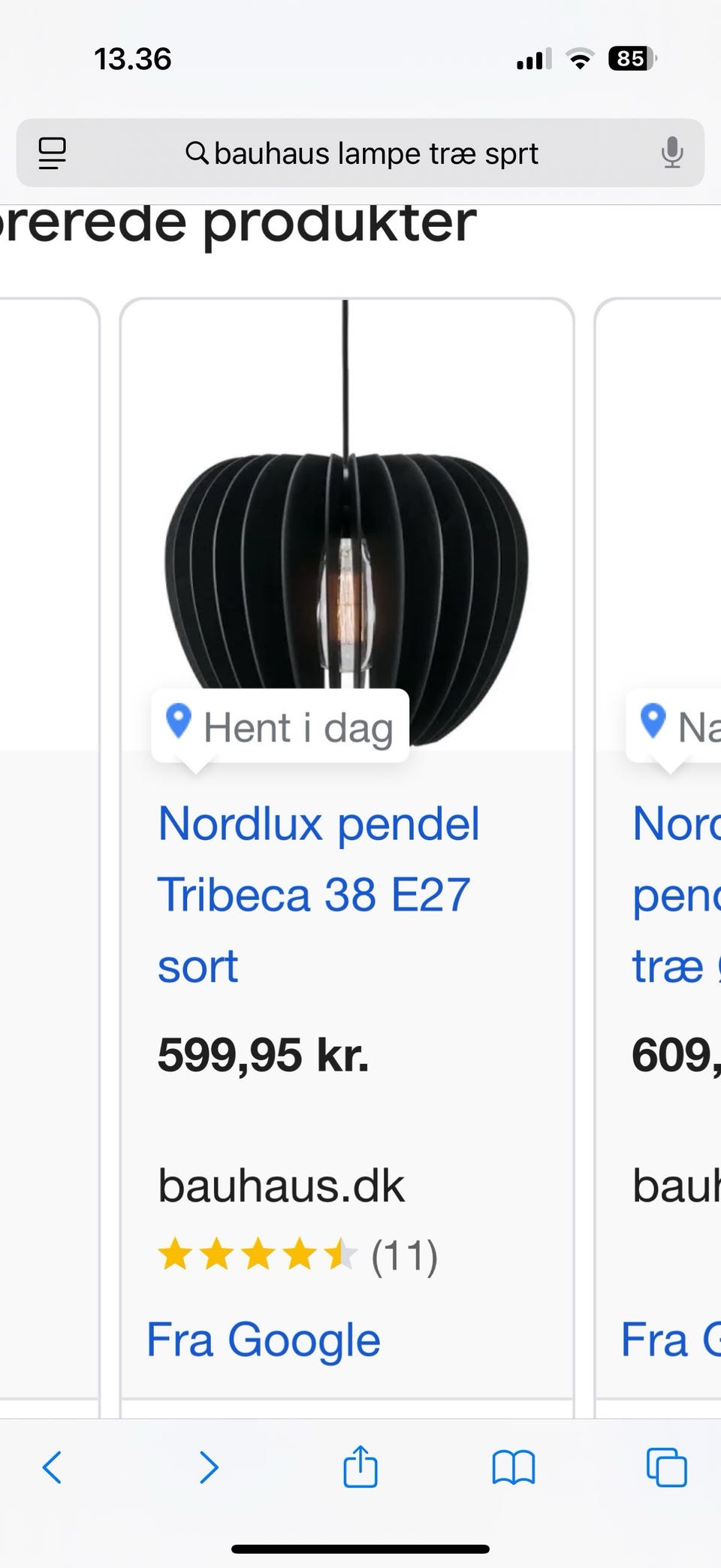Viewport: 721px width, 1568px height.
Task: Tap the Safari back arrow
Action: [52, 1467]
